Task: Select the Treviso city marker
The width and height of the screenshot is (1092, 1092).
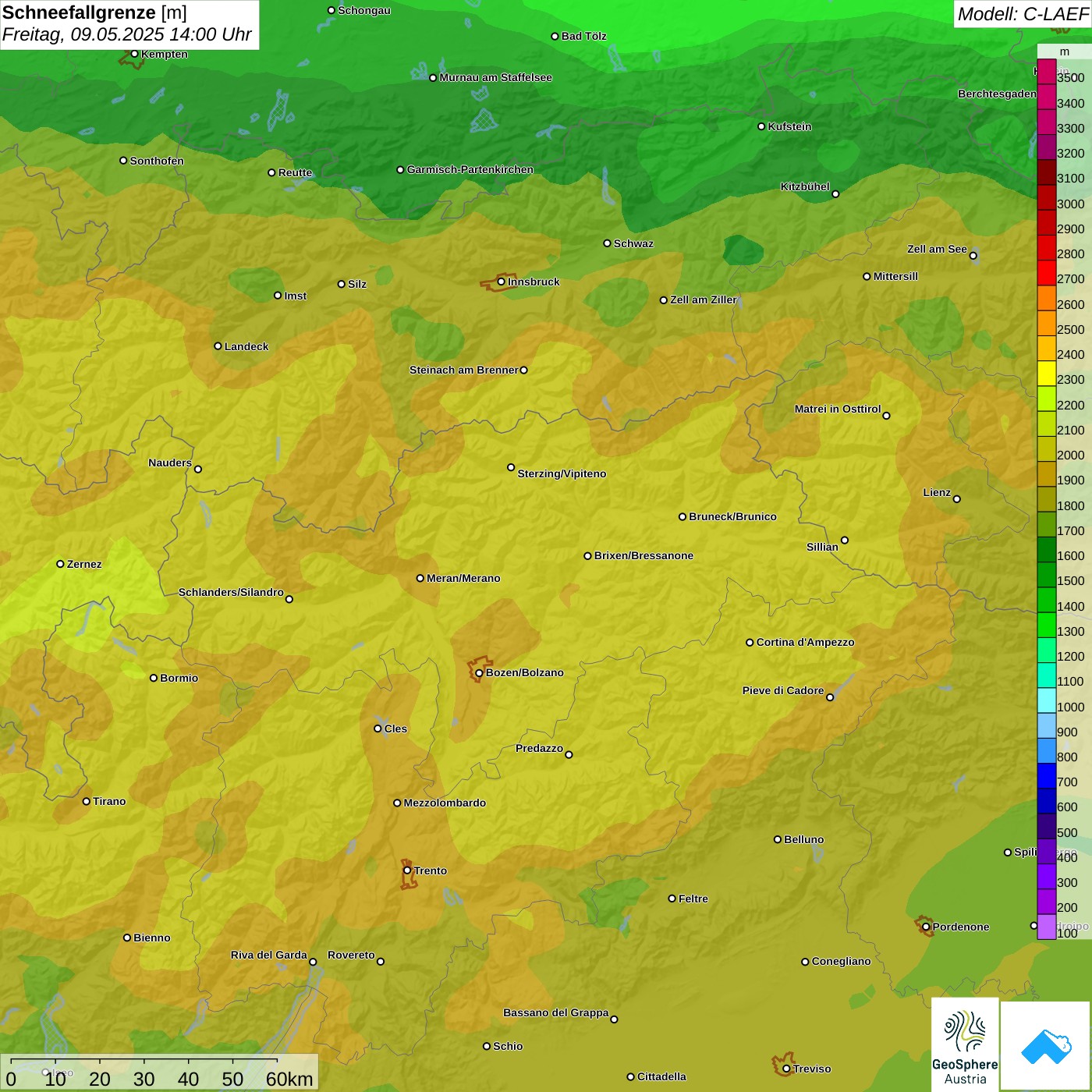Action: click(x=786, y=1069)
